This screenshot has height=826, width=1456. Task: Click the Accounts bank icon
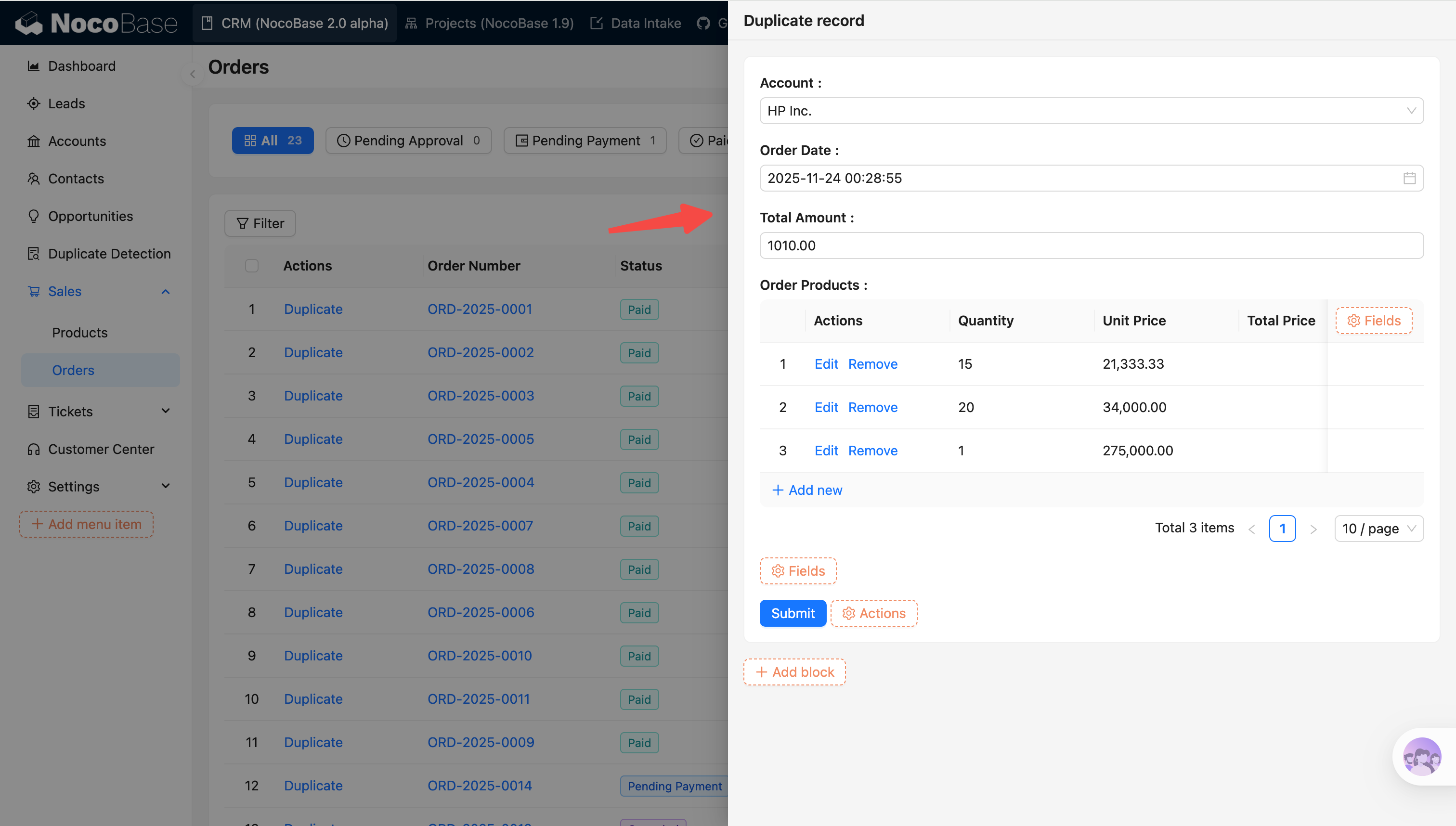point(34,141)
